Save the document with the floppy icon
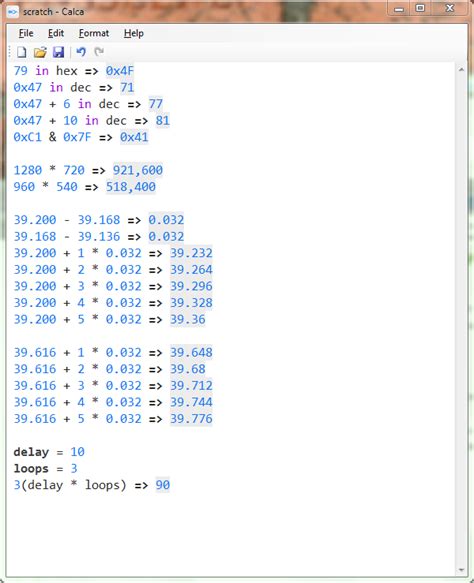The width and height of the screenshot is (474, 583). [x=58, y=52]
